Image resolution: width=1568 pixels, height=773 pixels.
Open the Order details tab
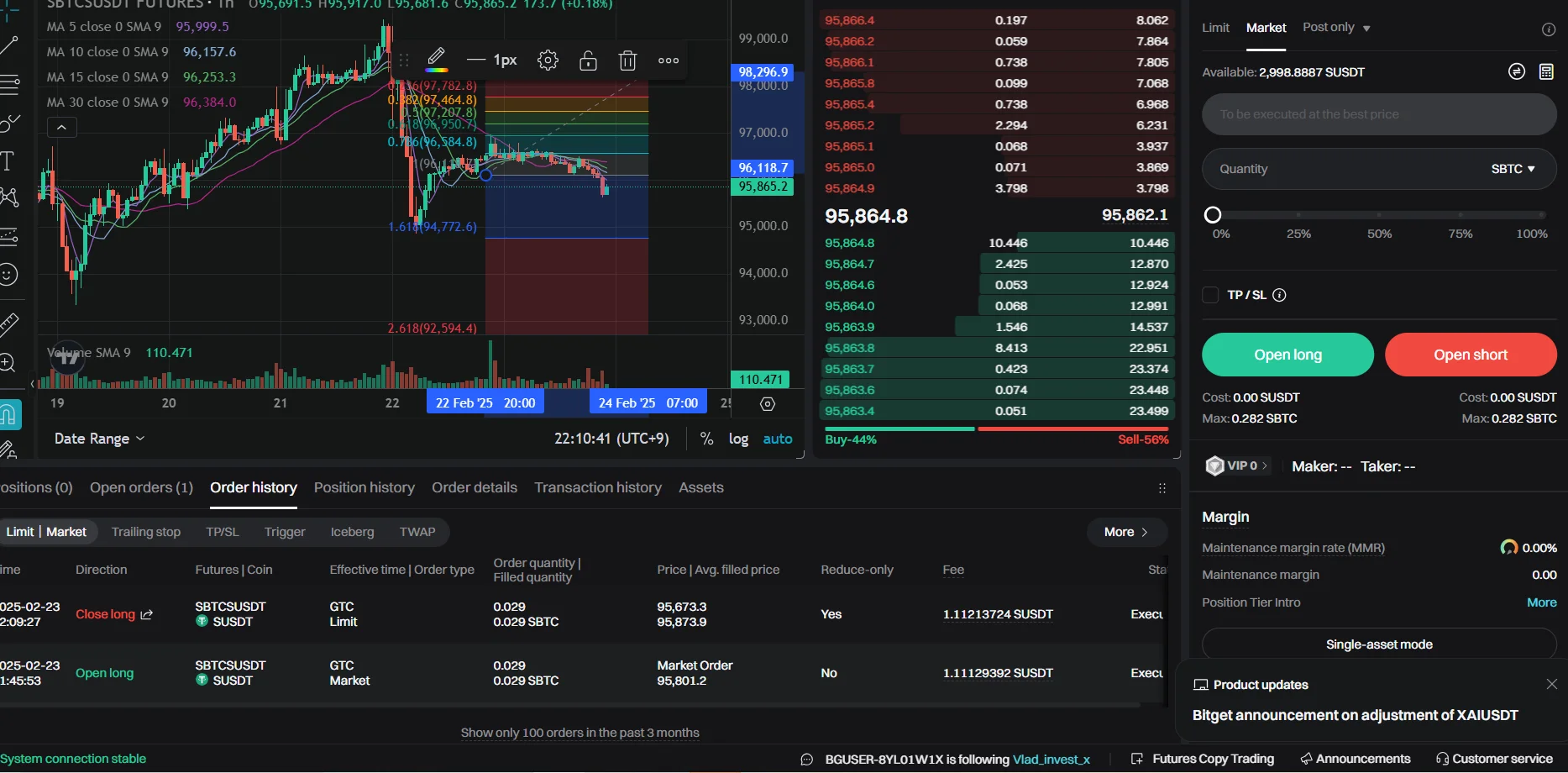(x=475, y=488)
